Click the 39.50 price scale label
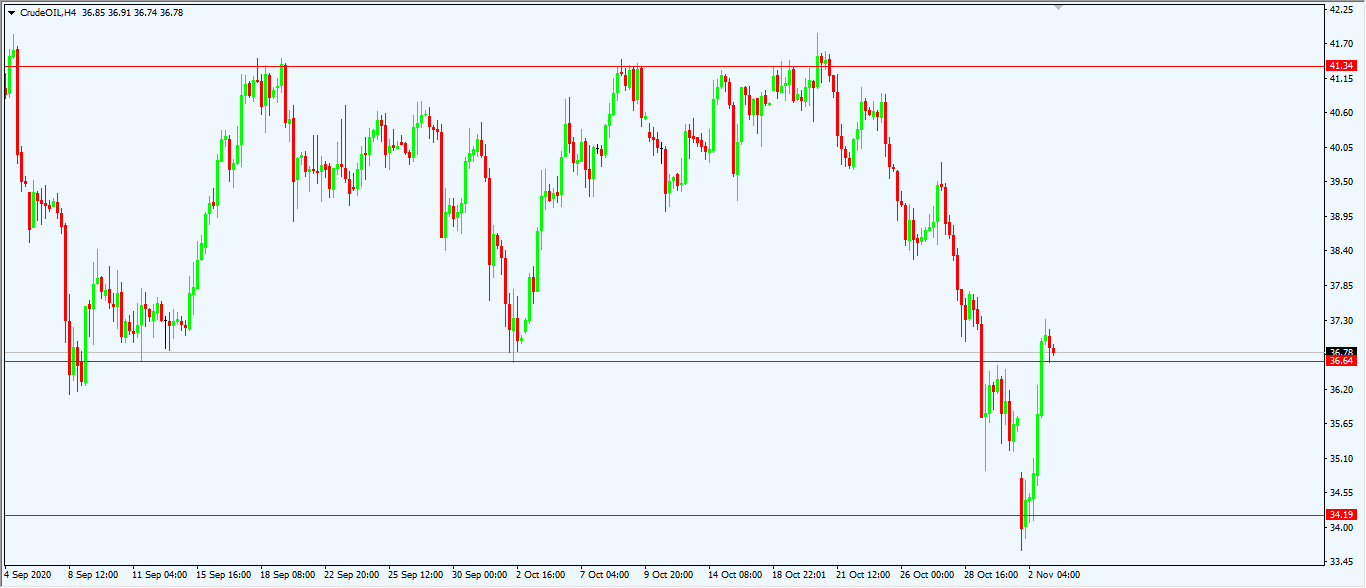This screenshot has width=1366, height=588. tap(1341, 182)
